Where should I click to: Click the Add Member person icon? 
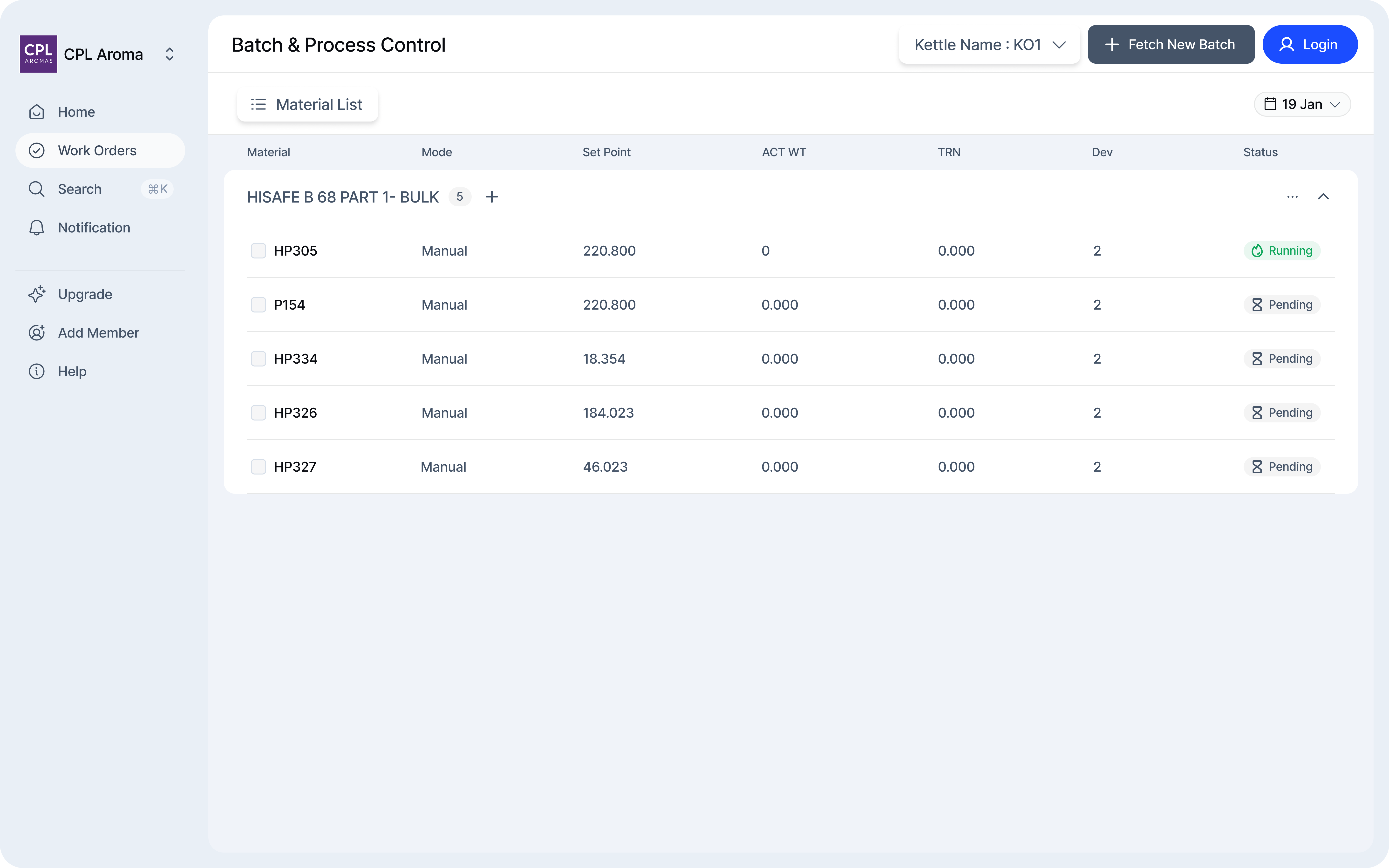pyautogui.click(x=37, y=332)
